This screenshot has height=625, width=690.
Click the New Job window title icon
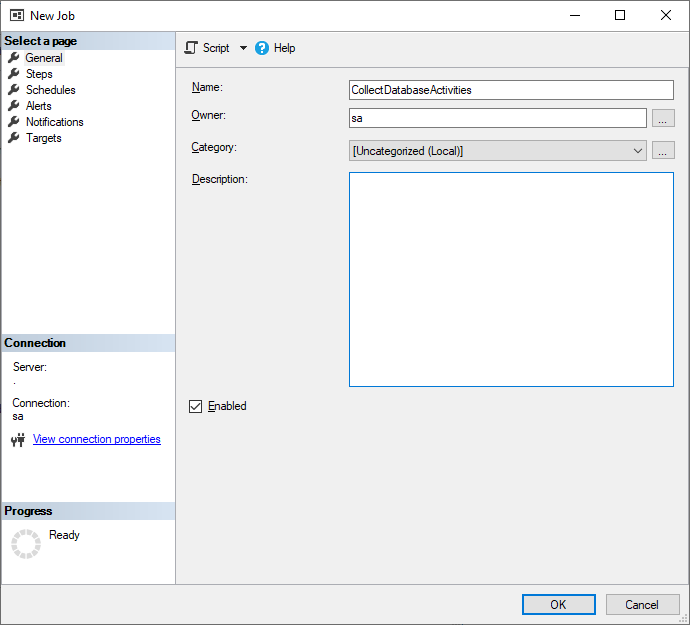click(17, 15)
